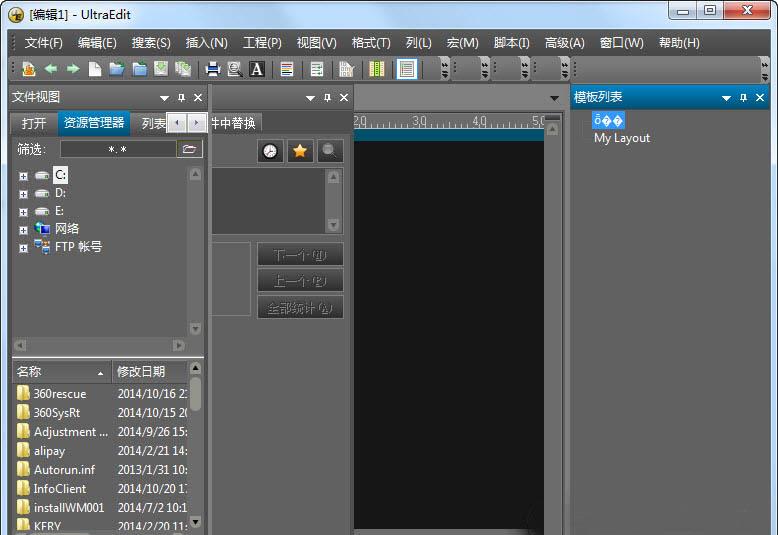Viewport: 778px width, 535px height.
Task: Print the document with printer icon
Action: [x=213, y=69]
